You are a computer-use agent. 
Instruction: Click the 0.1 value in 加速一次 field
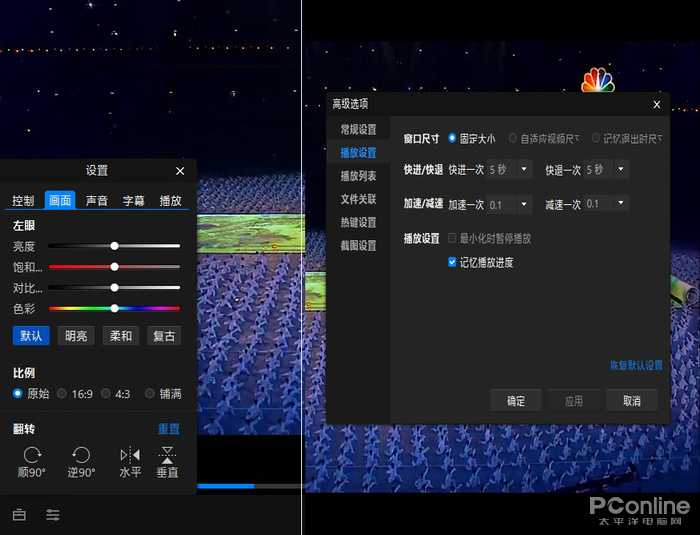[496, 205]
